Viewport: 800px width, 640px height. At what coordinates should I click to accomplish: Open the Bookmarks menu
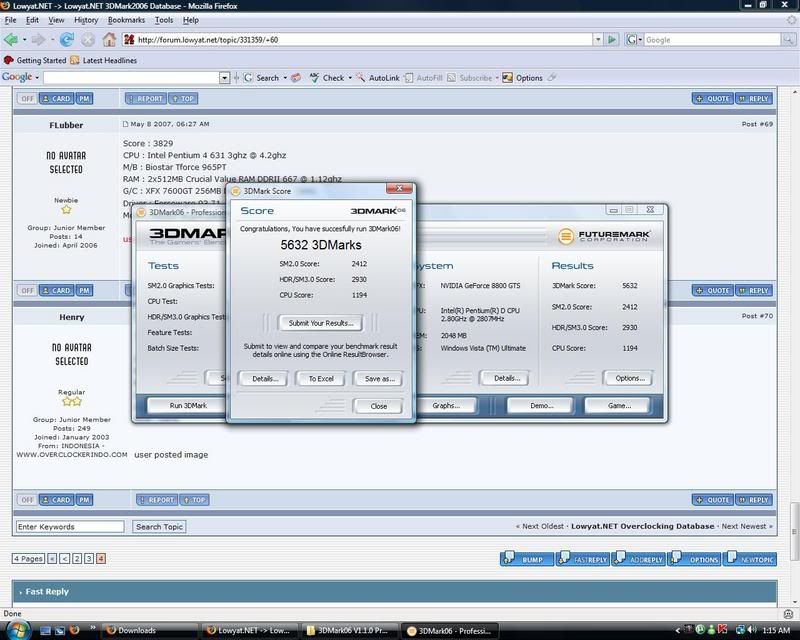126,20
